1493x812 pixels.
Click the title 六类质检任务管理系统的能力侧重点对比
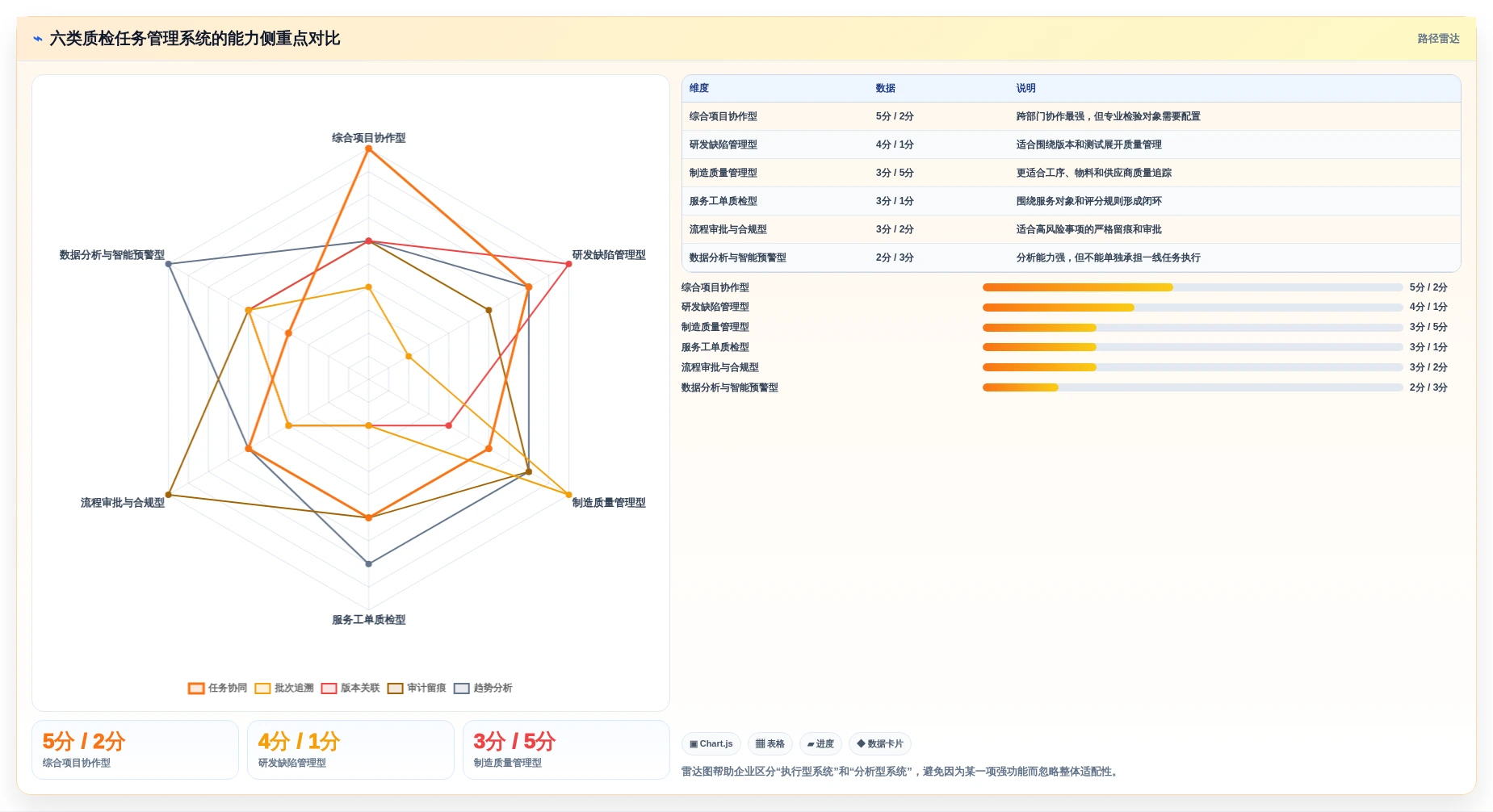195,39
